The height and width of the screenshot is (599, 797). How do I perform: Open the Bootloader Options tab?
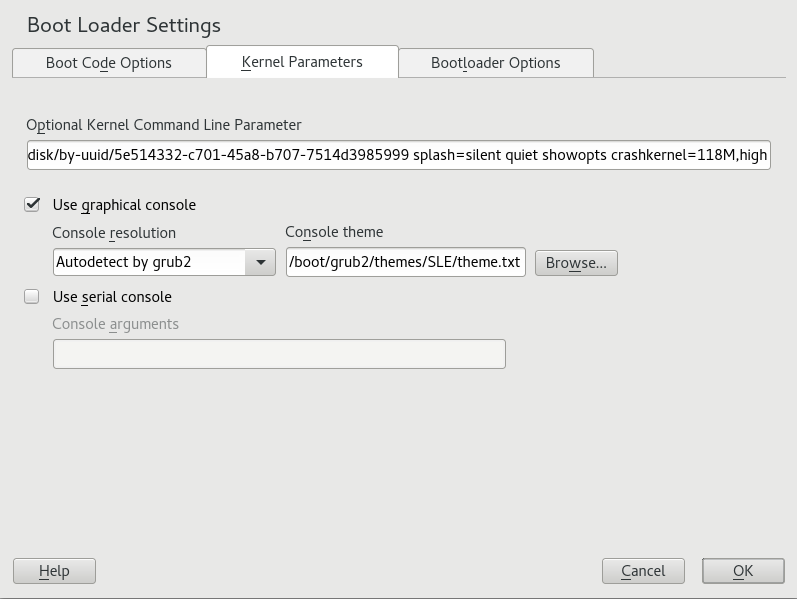495,63
